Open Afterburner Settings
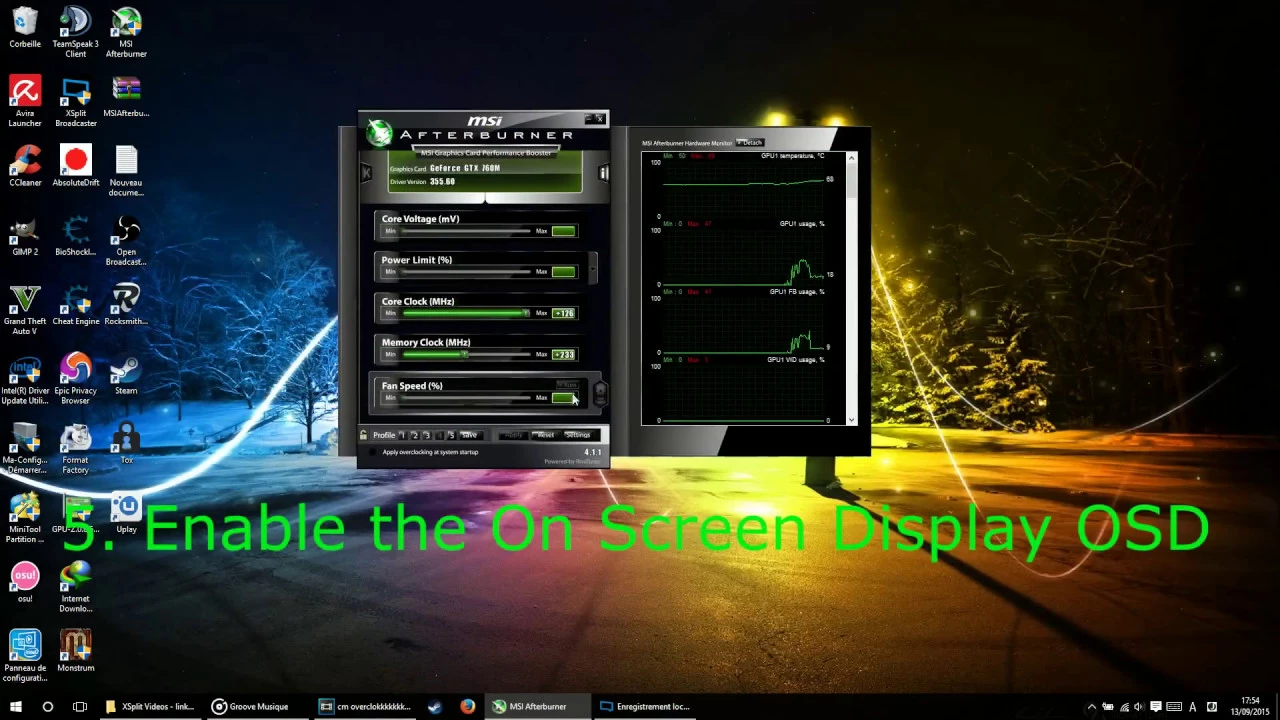The height and width of the screenshot is (720, 1280). (x=578, y=435)
